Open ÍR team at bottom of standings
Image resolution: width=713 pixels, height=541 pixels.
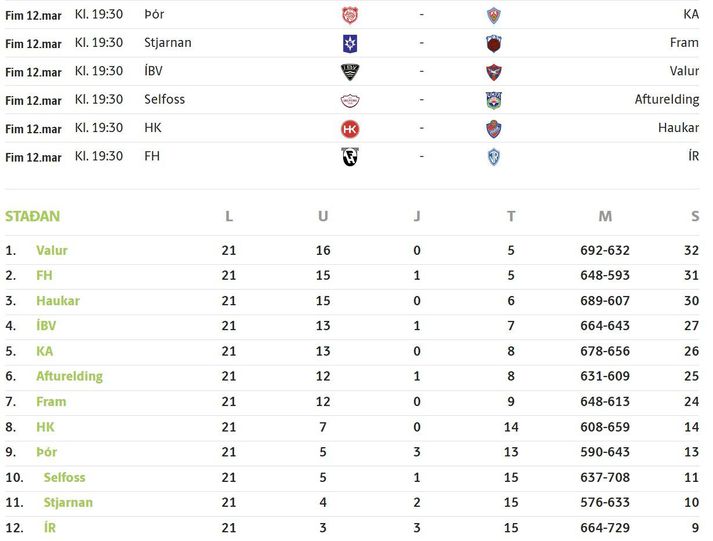(x=50, y=527)
